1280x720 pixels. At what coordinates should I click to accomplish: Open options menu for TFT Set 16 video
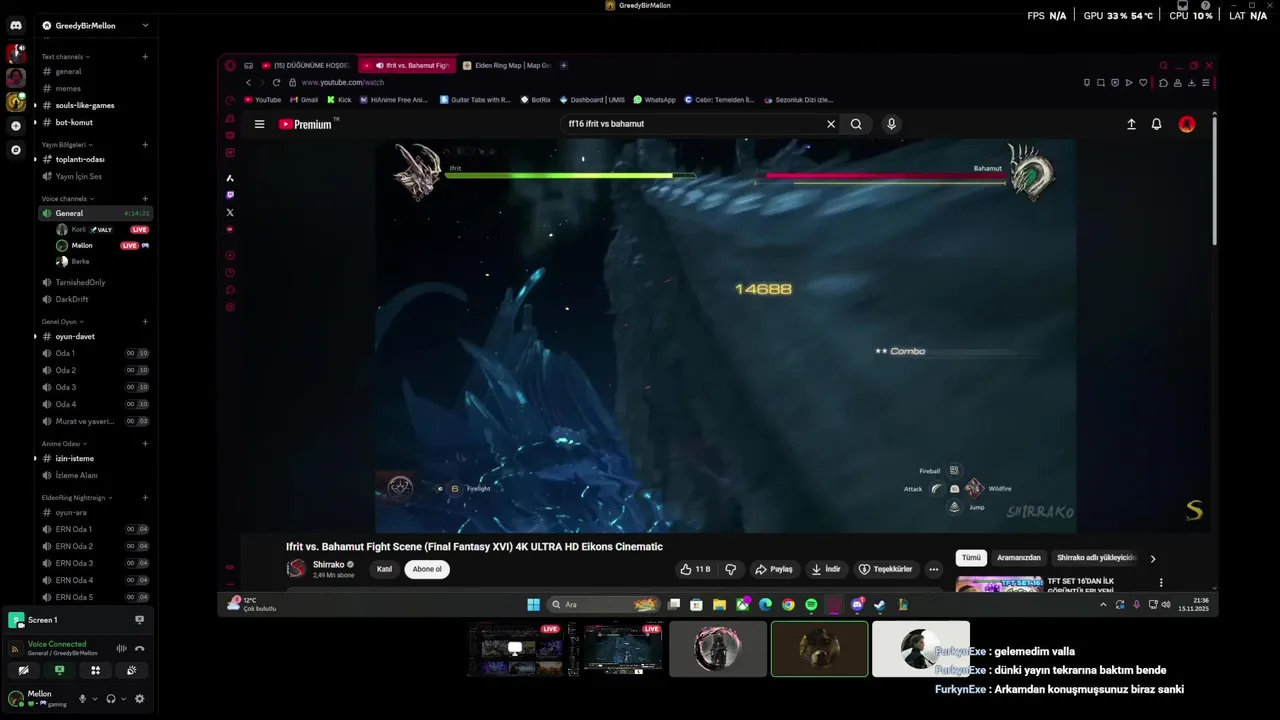(x=1161, y=582)
